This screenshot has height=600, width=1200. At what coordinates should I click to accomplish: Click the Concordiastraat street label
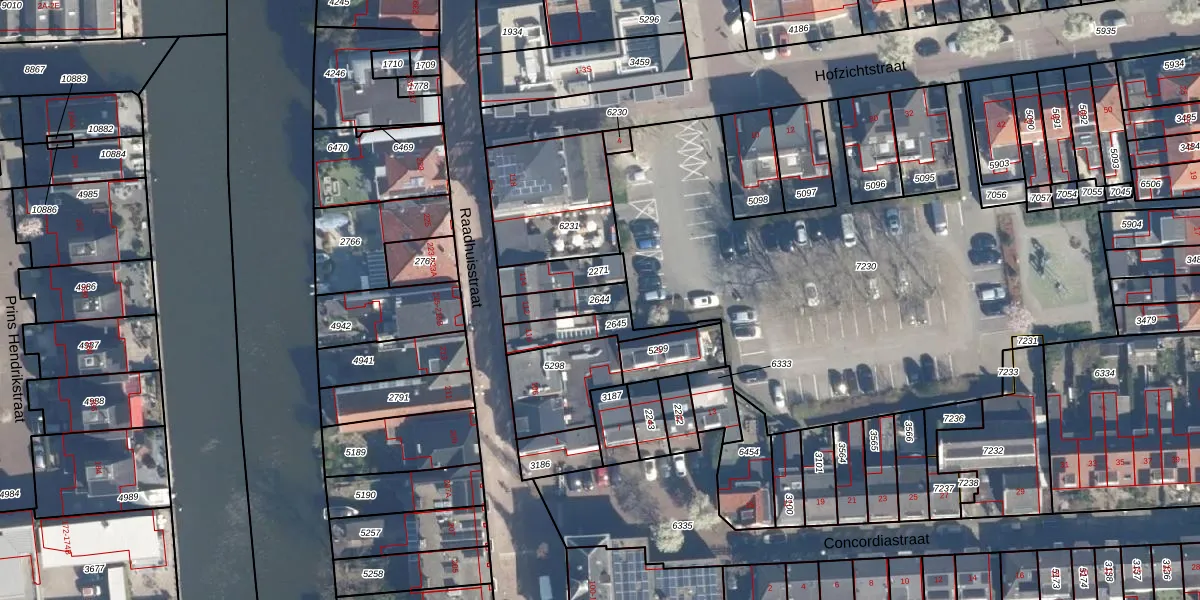(x=877, y=541)
